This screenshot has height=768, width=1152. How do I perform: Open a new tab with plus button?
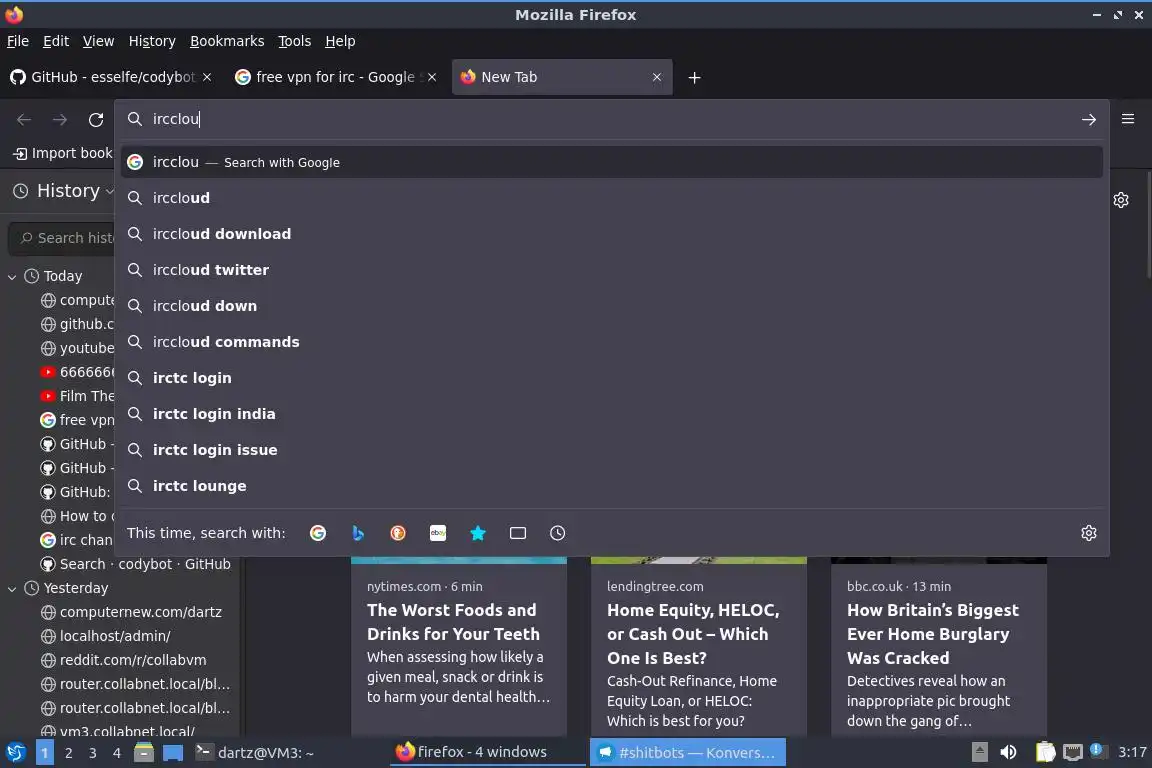point(694,77)
